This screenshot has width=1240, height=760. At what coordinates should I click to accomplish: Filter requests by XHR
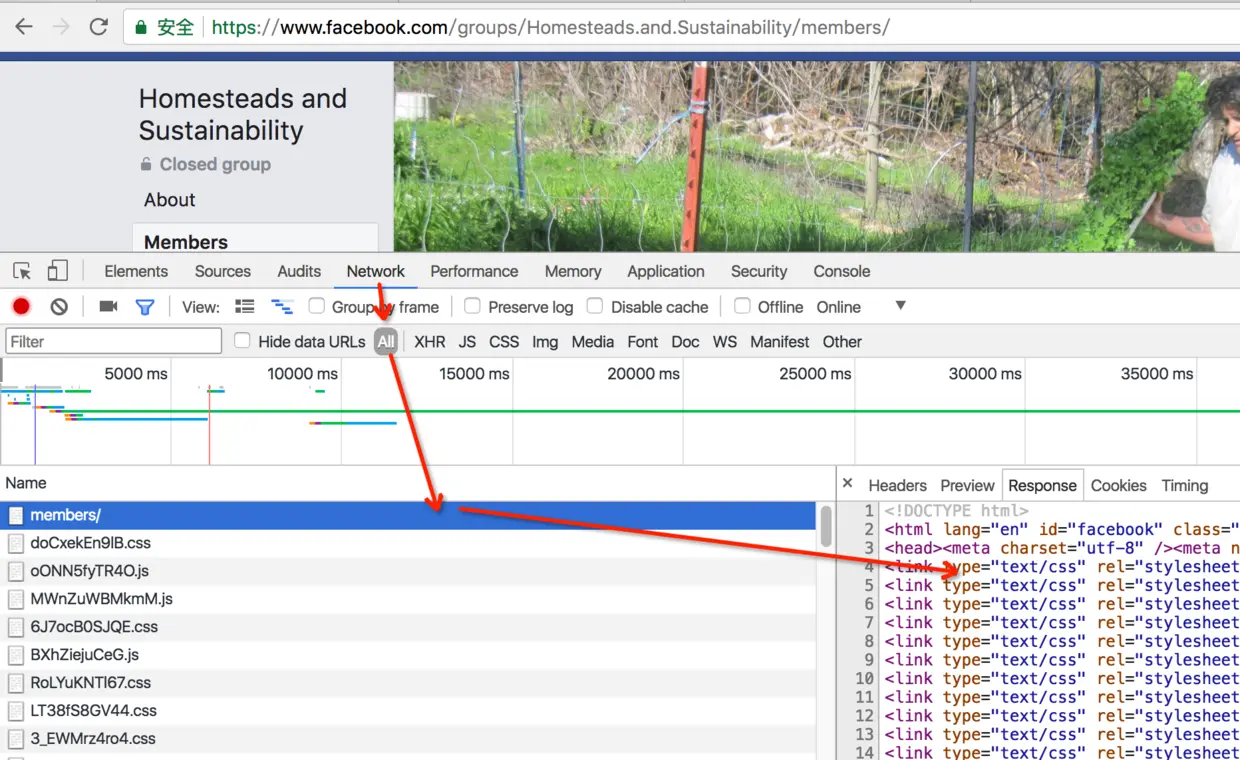pyautogui.click(x=430, y=341)
